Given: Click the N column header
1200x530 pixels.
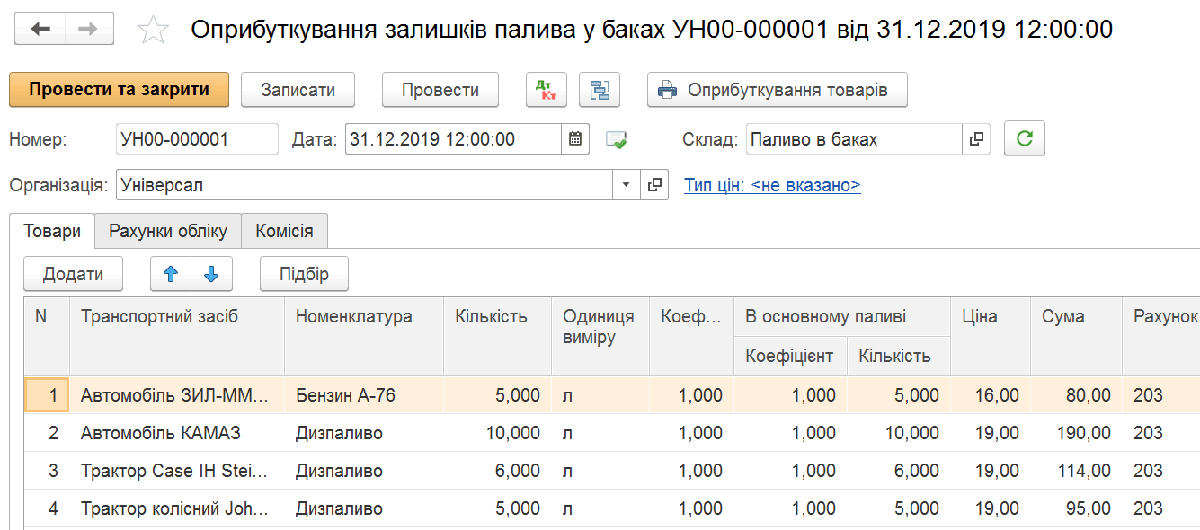Looking at the screenshot, I should 47,336.
